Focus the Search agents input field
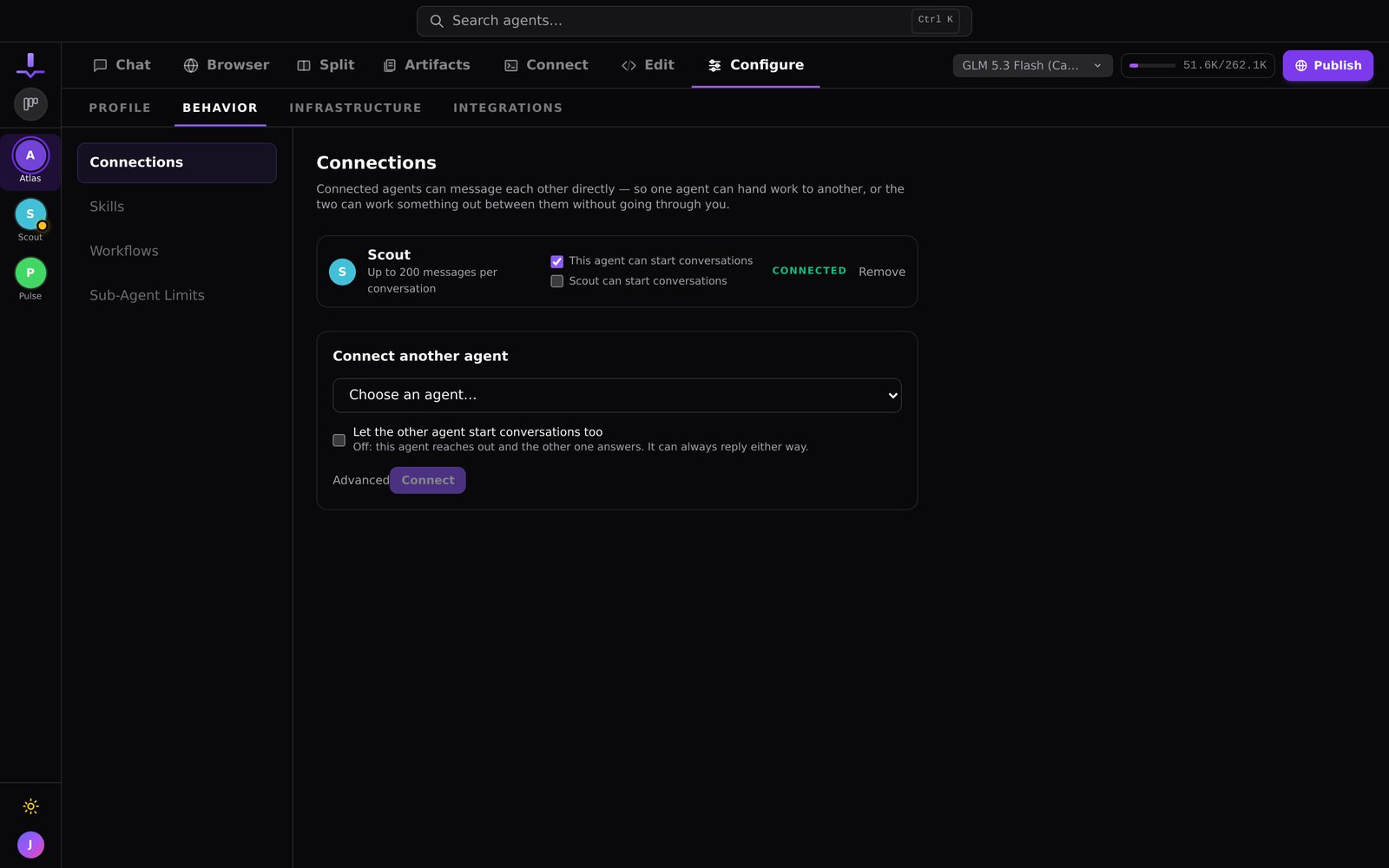Image resolution: width=1389 pixels, height=868 pixels. point(694,21)
